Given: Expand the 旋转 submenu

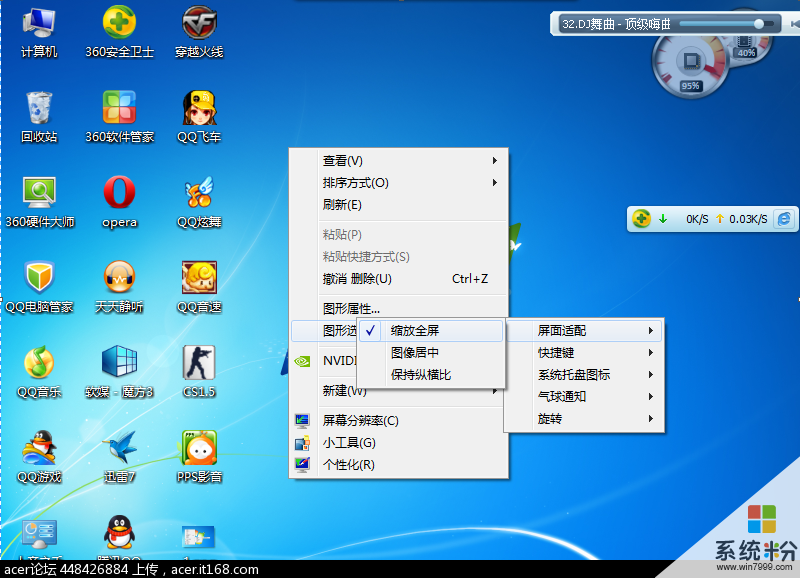Looking at the screenshot, I should [584, 419].
